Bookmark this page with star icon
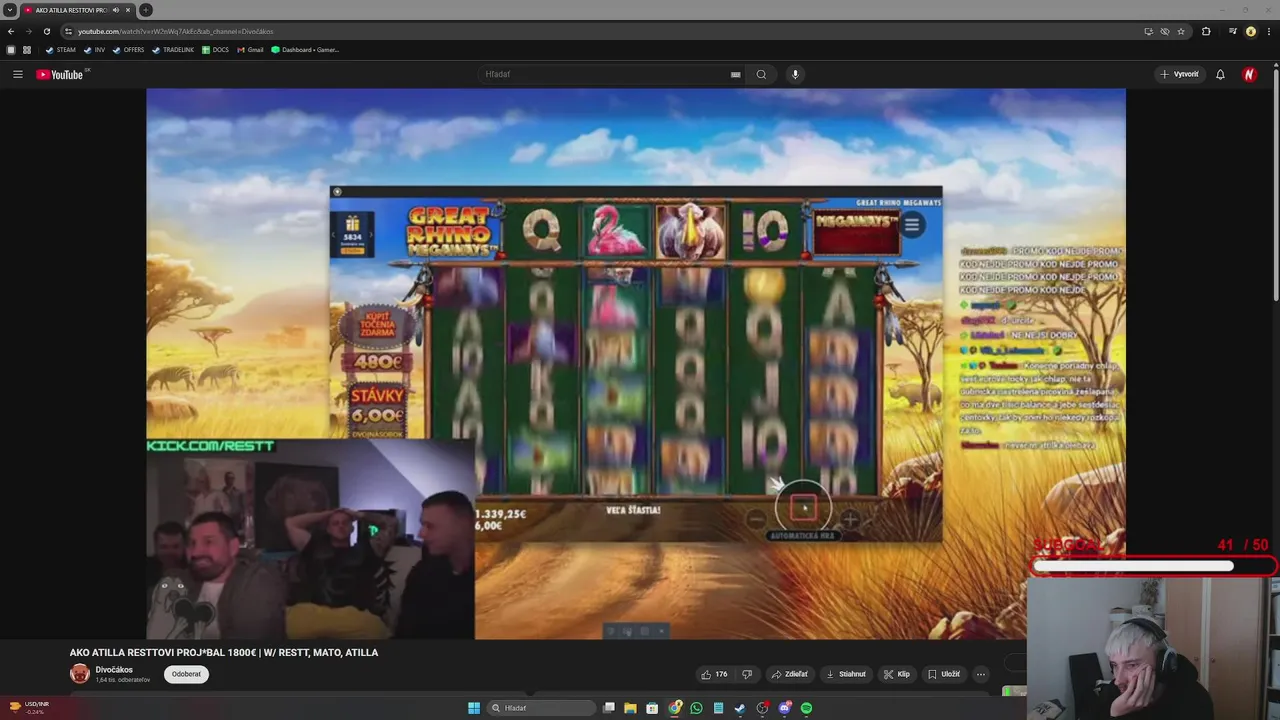The width and height of the screenshot is (1280, 720). point(1181,31)
